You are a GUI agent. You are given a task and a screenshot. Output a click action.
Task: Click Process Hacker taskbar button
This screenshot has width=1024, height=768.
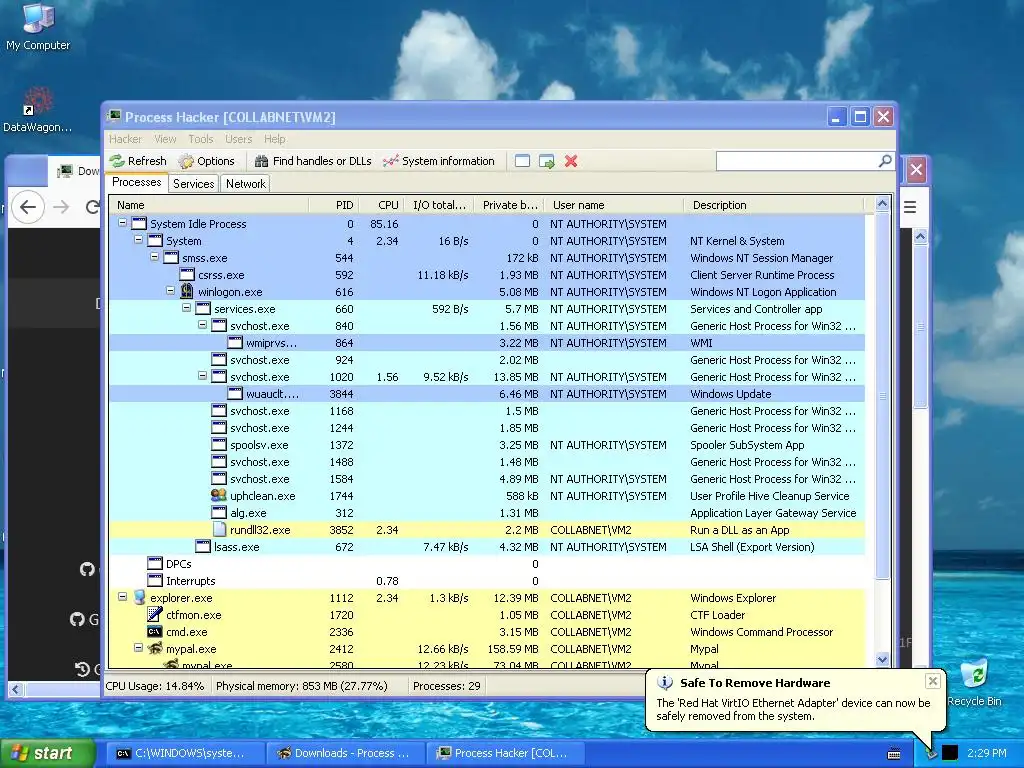pos(506,753)
